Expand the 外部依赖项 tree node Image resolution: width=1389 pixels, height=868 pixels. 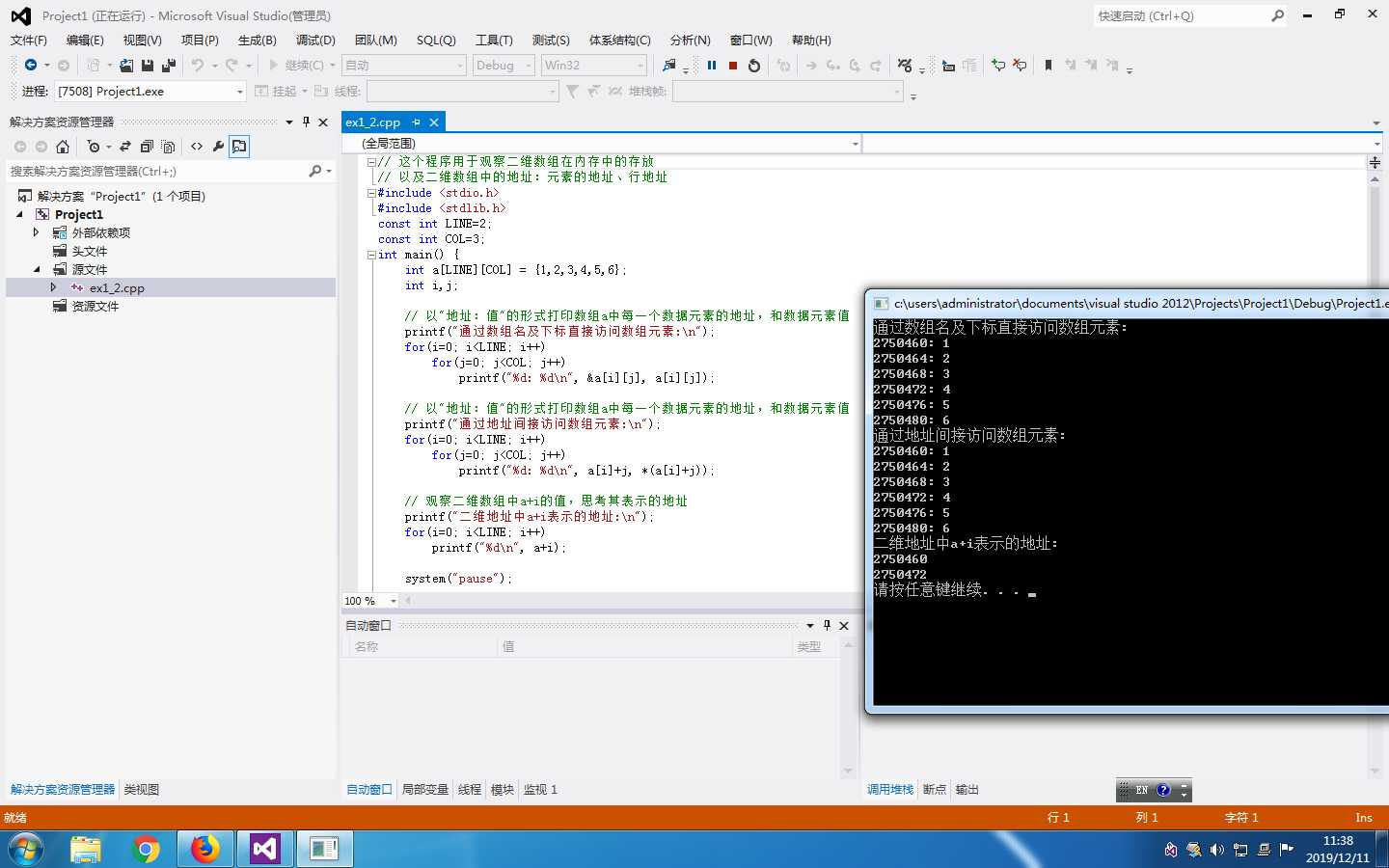37,232
